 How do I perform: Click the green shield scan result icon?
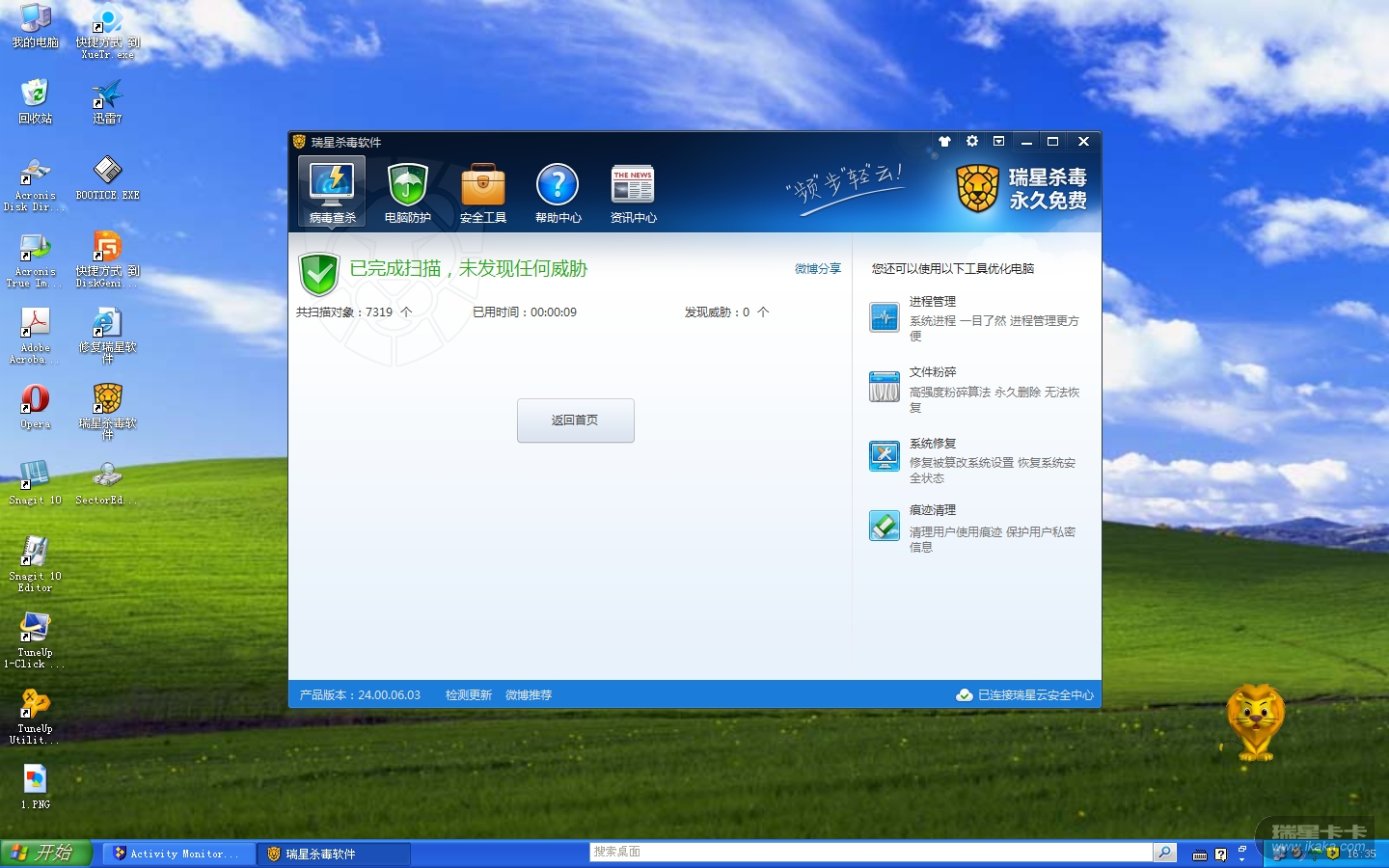click(318, 275)
